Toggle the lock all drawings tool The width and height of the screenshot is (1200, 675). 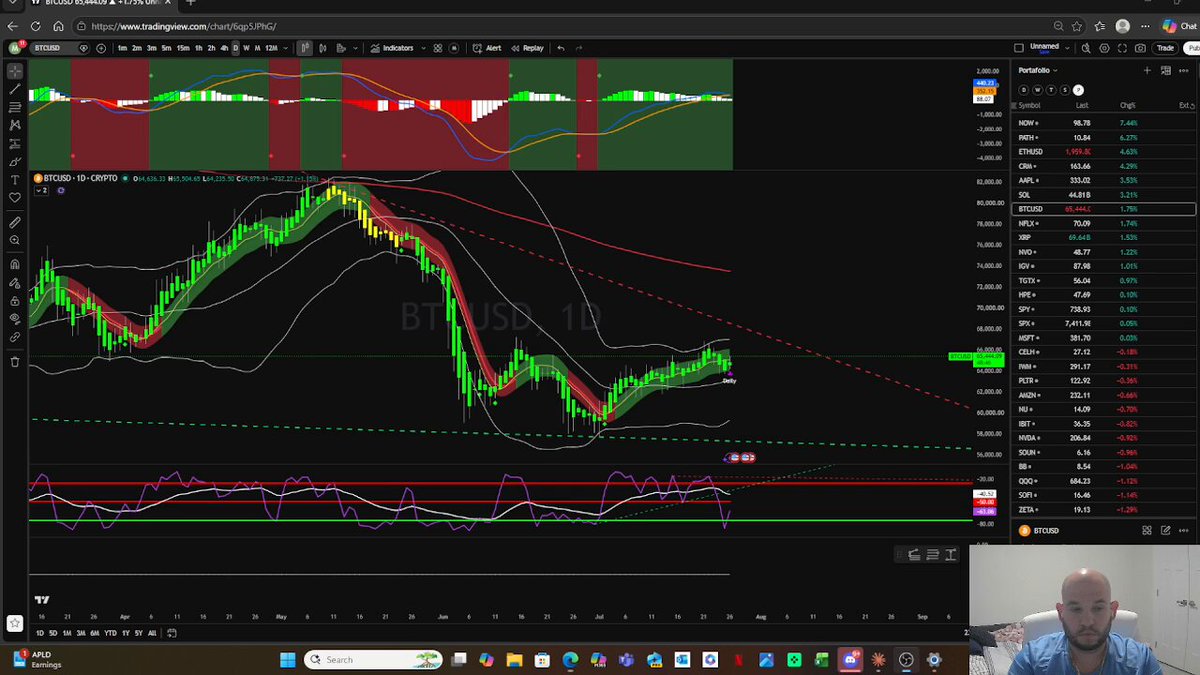pos(15,300)
